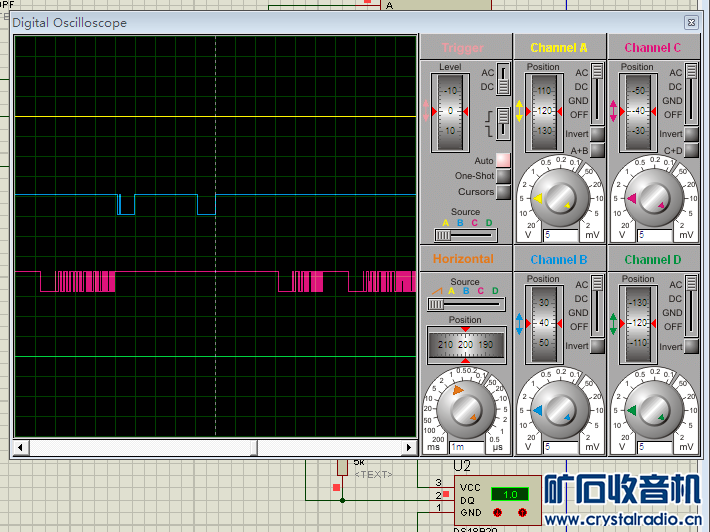Toggle the Cursors button

coord(503,192)
